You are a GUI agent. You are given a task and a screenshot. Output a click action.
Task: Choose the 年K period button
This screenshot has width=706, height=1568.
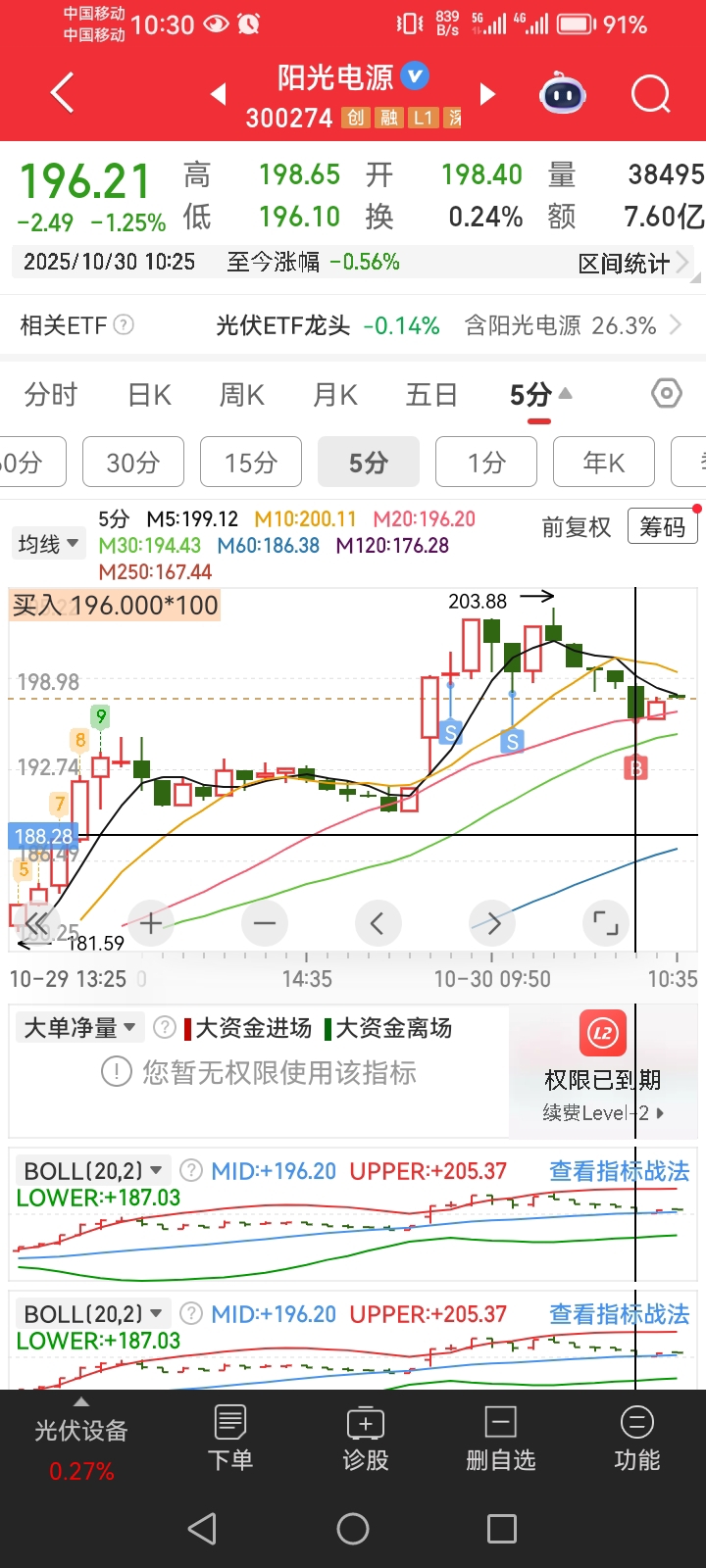[604, 462]
